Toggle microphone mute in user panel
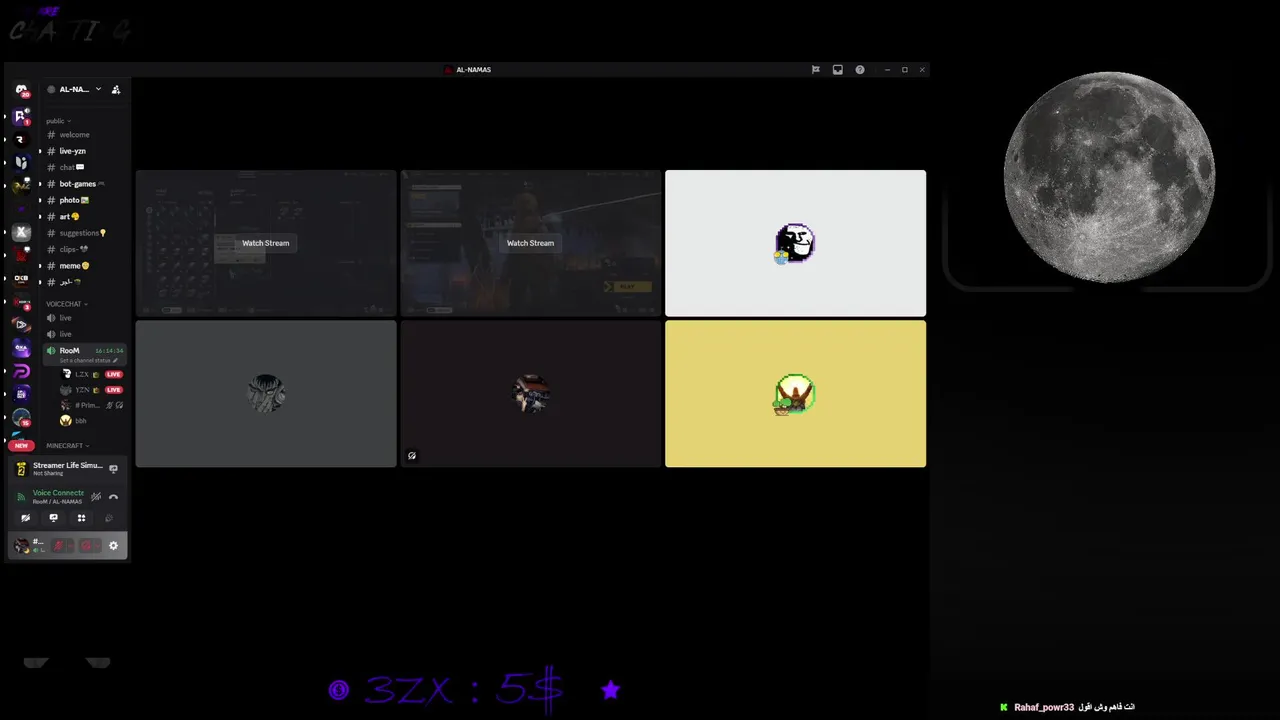 (x=58, y=546)
